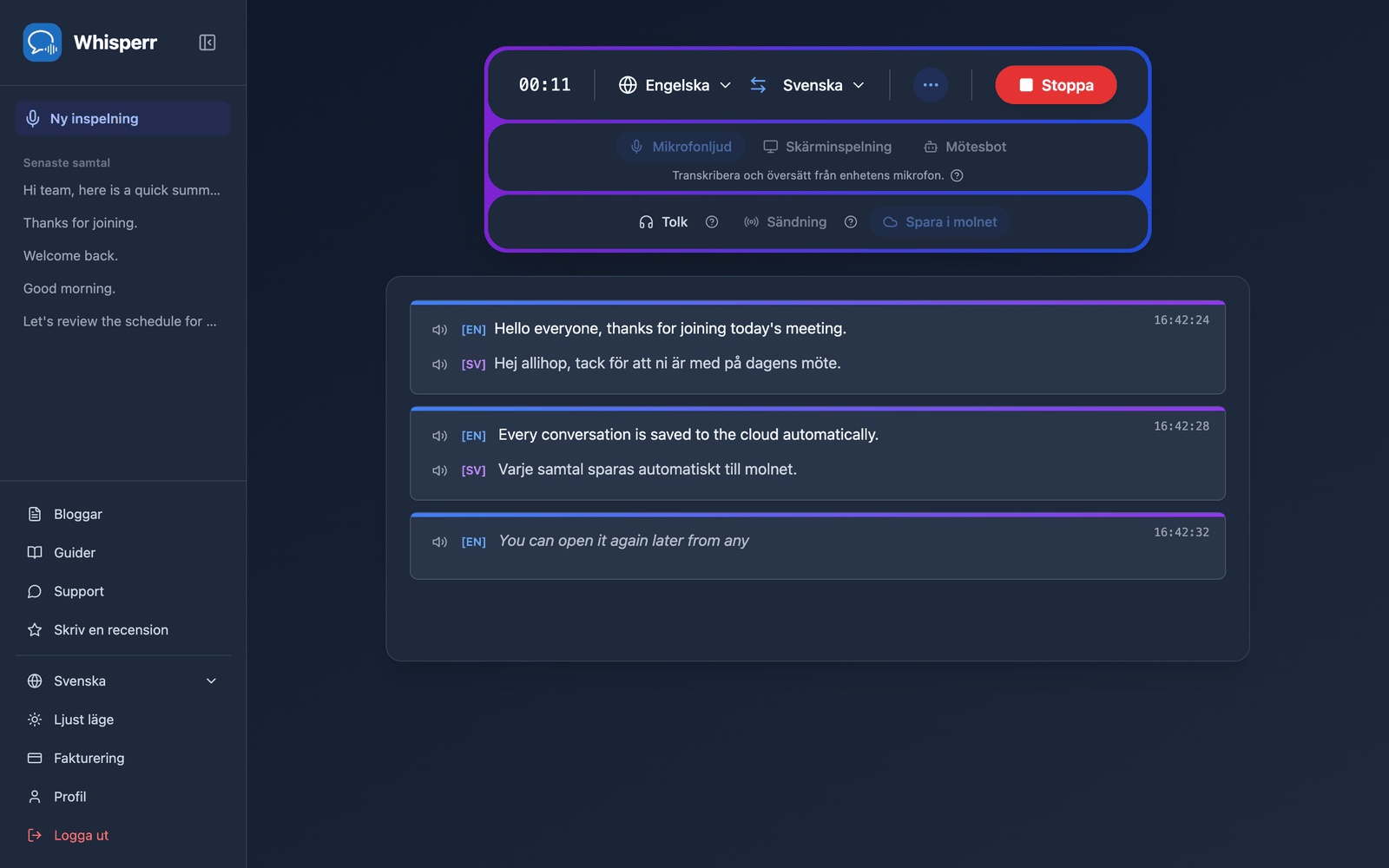Select the text 'You can open it again later from any'
The image size is (1389, 868).
(623, 541)
